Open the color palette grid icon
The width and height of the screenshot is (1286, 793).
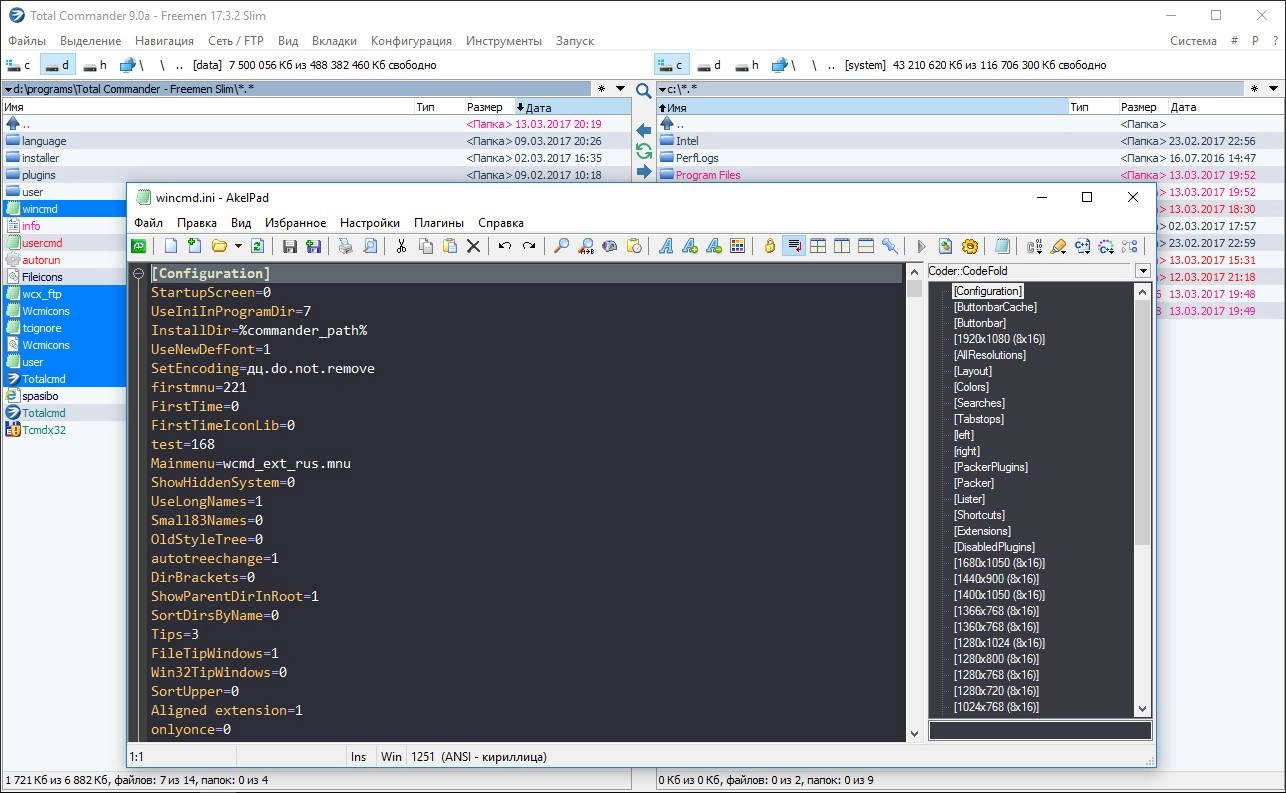(x=737, y=246)
